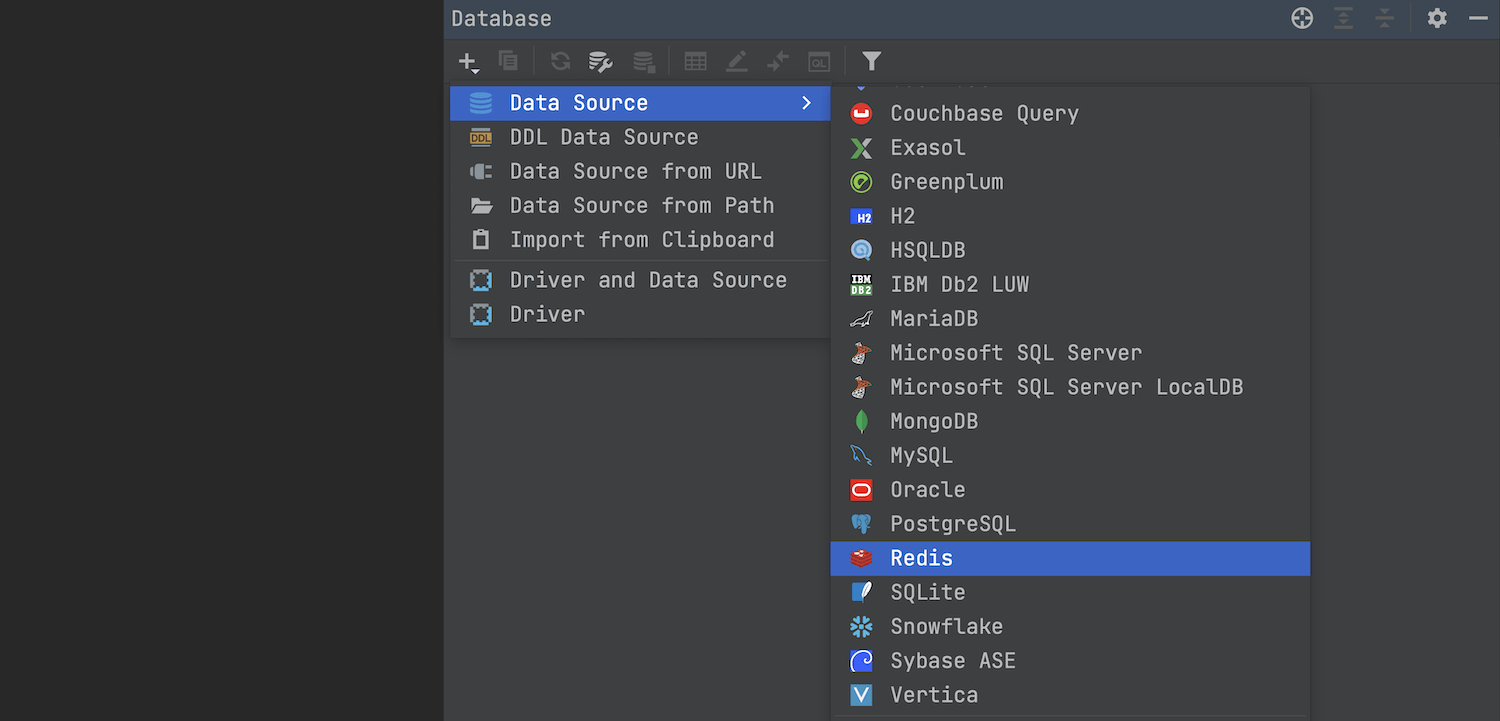
Task: Open Data Source Properties wrench icon
Action: click(x=600, y=62)
